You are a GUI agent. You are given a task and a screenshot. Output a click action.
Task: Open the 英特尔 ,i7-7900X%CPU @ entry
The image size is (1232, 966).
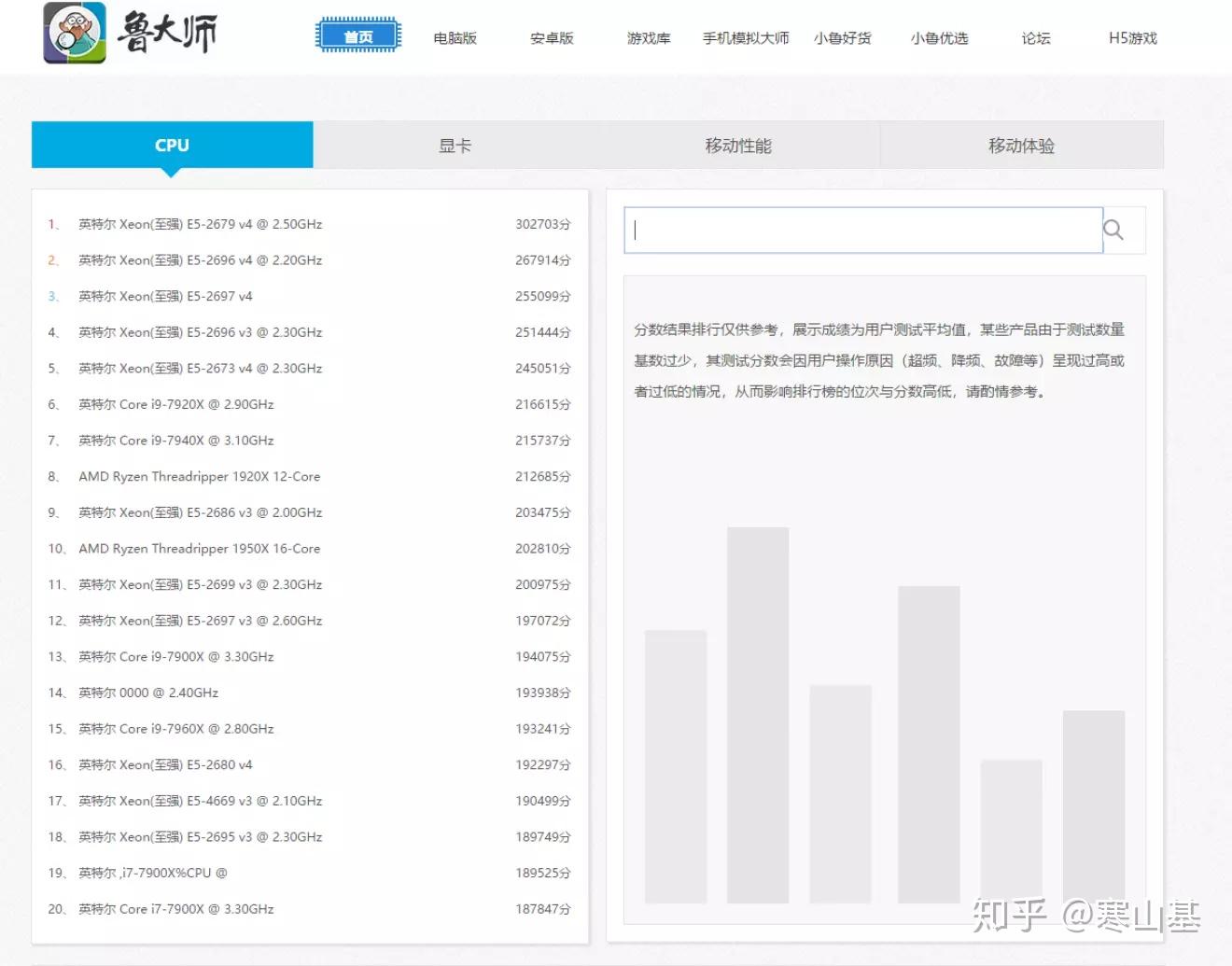(309, 873)
